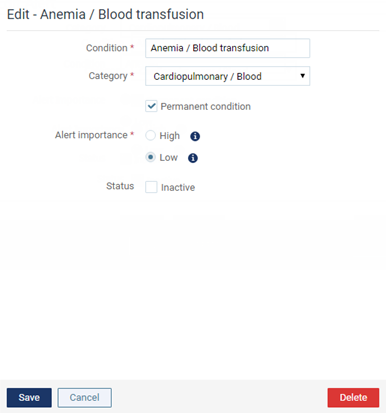Toggle the Permanent condition checkbox
This screenshot has height=413, width=386.
point(151,106)
